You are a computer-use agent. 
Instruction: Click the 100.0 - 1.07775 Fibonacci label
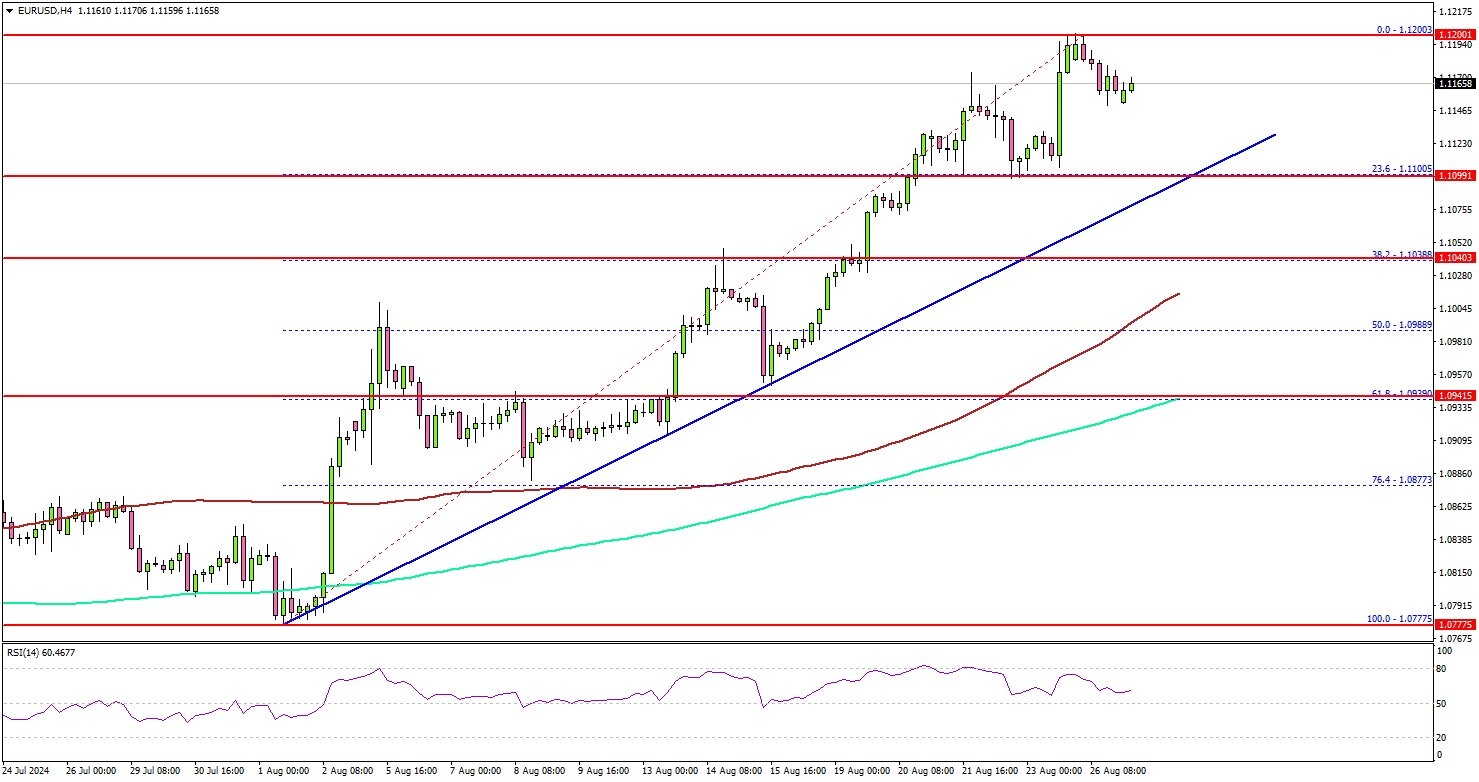coord(1398,619)
